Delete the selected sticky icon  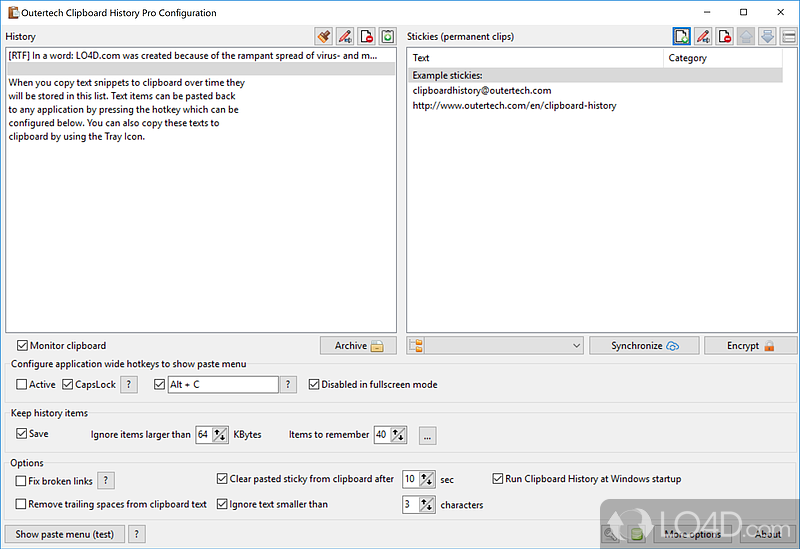[x=724, y=36]
